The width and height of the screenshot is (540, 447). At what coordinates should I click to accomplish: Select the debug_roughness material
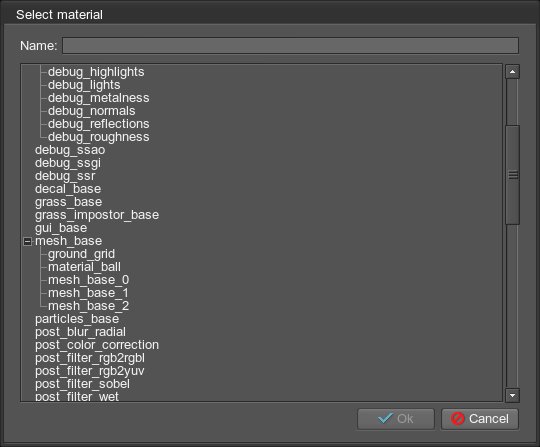click(98, 137)
